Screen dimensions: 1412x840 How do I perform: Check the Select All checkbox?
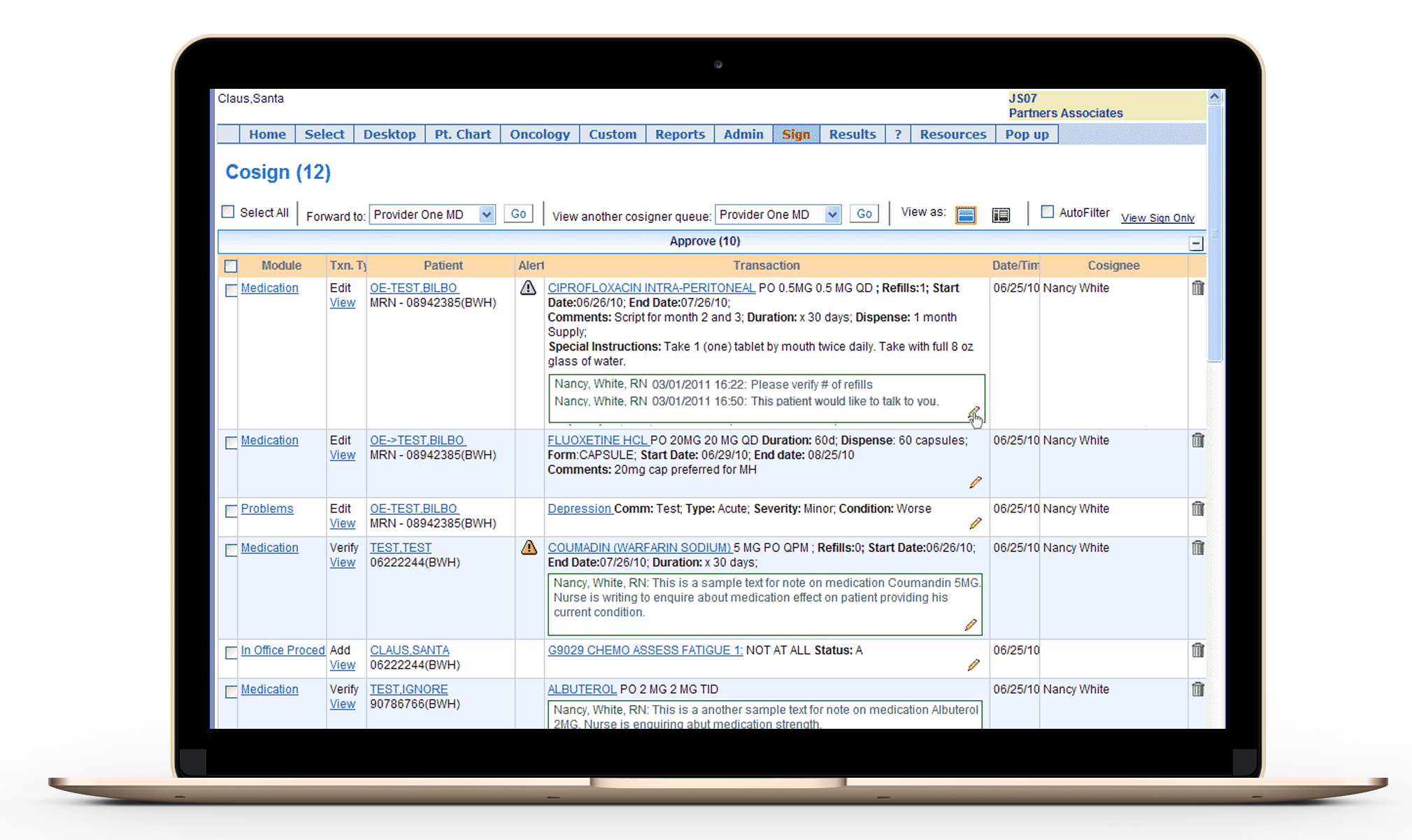[228, 212]
